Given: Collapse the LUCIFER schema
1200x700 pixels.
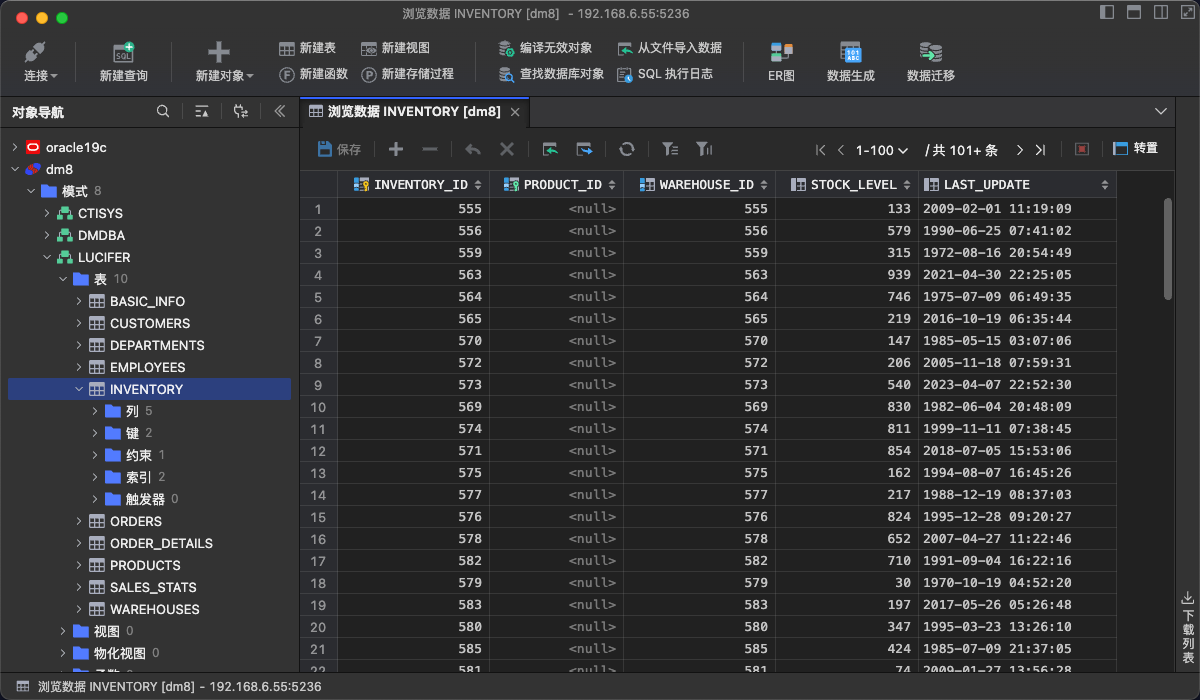Looking at the screenshot, I should click(x=46, y=257).
